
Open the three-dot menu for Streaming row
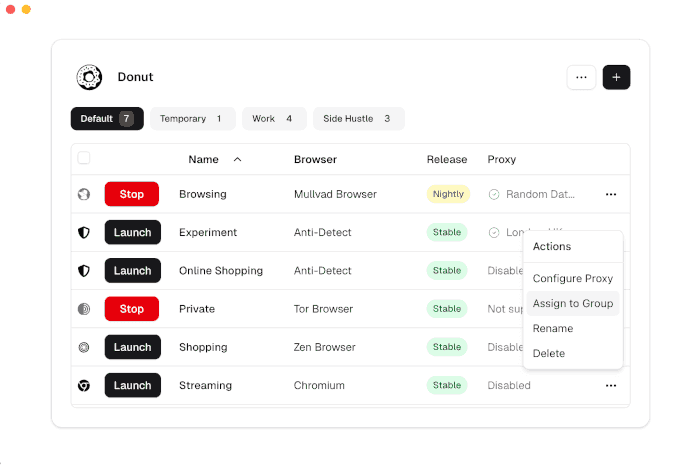(x=611, y=385)
